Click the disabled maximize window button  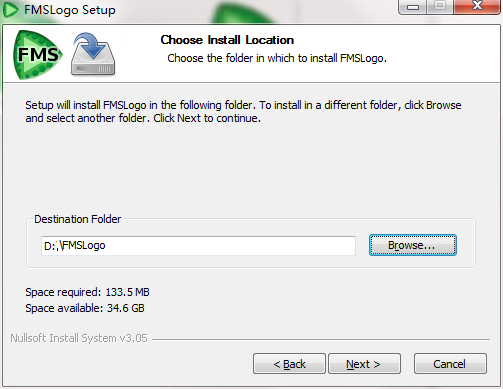440,6
